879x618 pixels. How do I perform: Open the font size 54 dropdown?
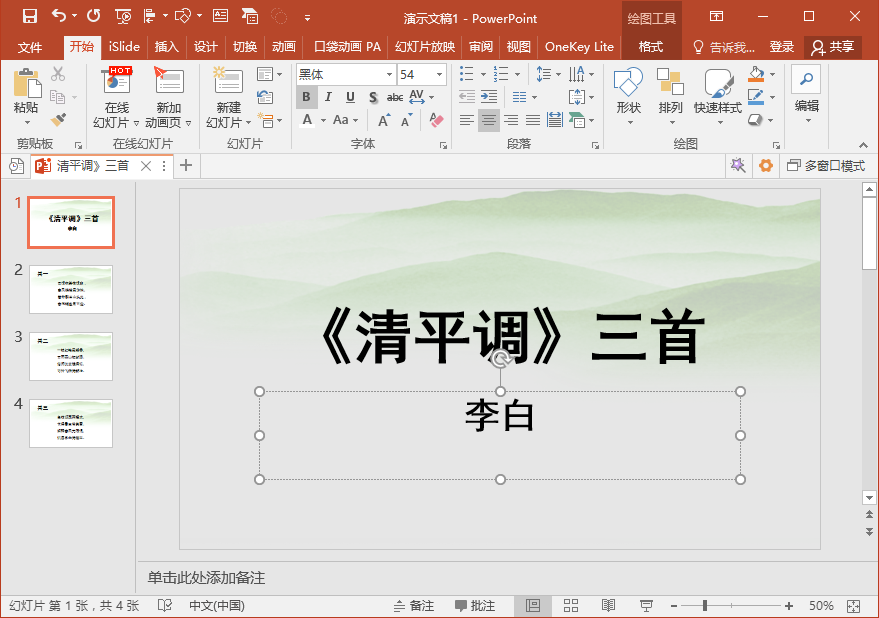pos(439,75)
